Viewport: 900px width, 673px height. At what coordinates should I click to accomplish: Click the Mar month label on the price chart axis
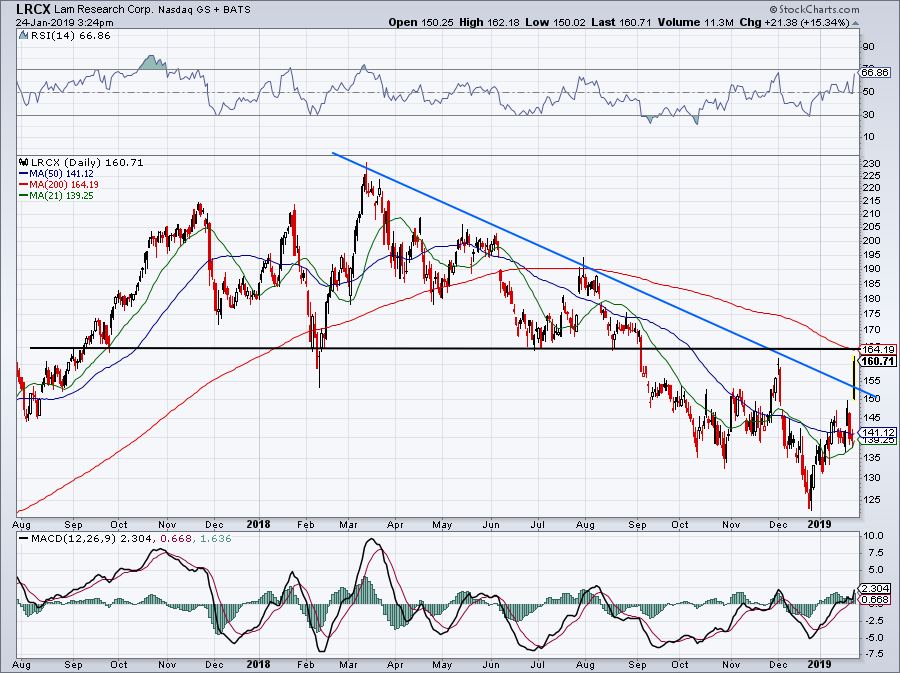click(x=348, y=524)
